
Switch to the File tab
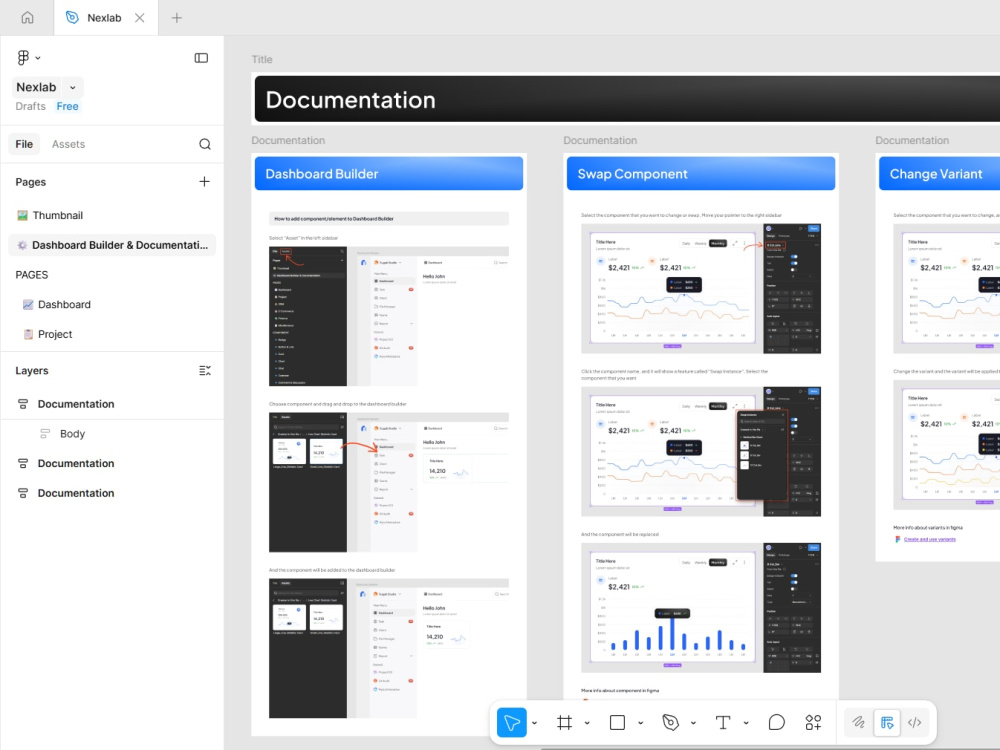[24, 144]
